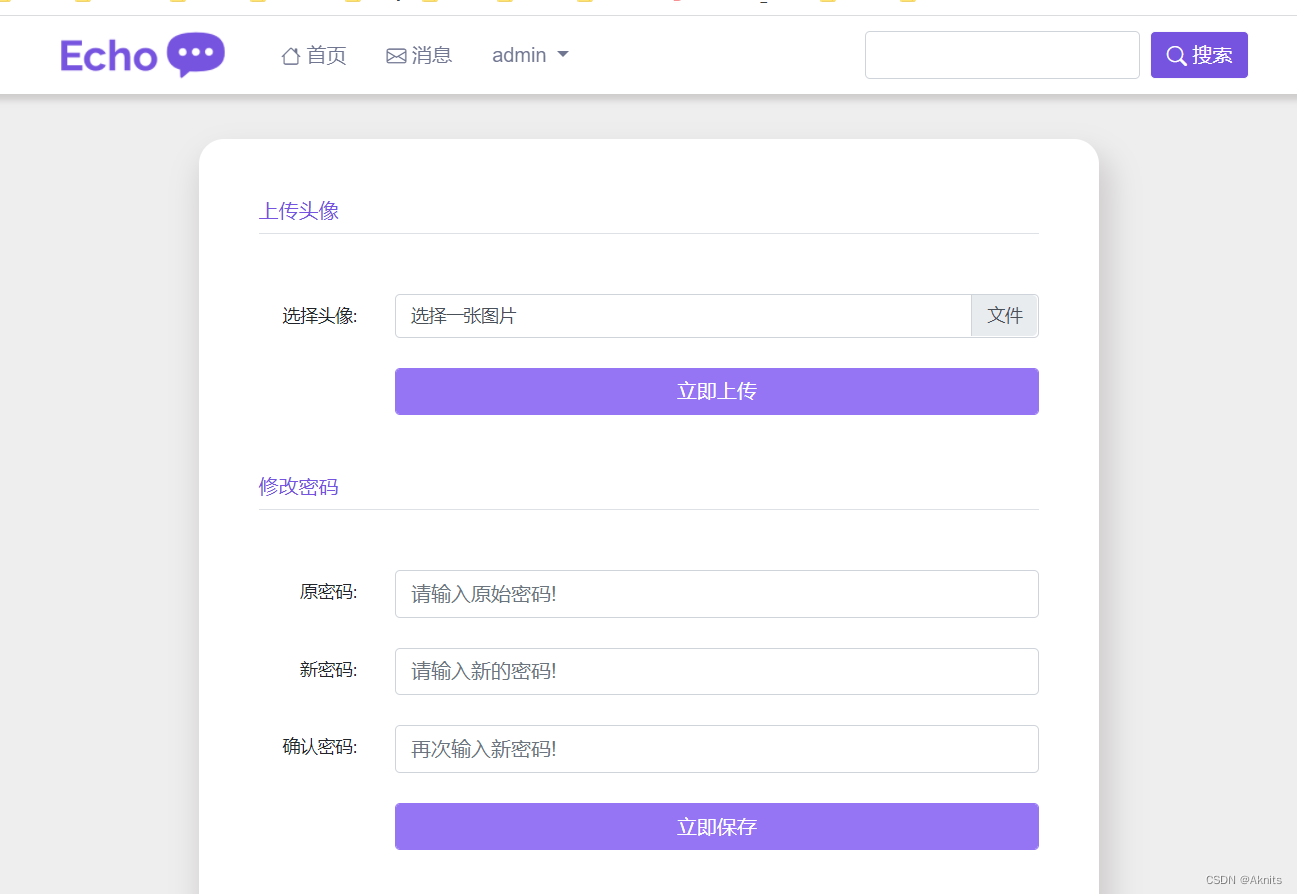Go to 首页 in the navbar
Viewport: 1297px width, 894px height.
(314, 55)
